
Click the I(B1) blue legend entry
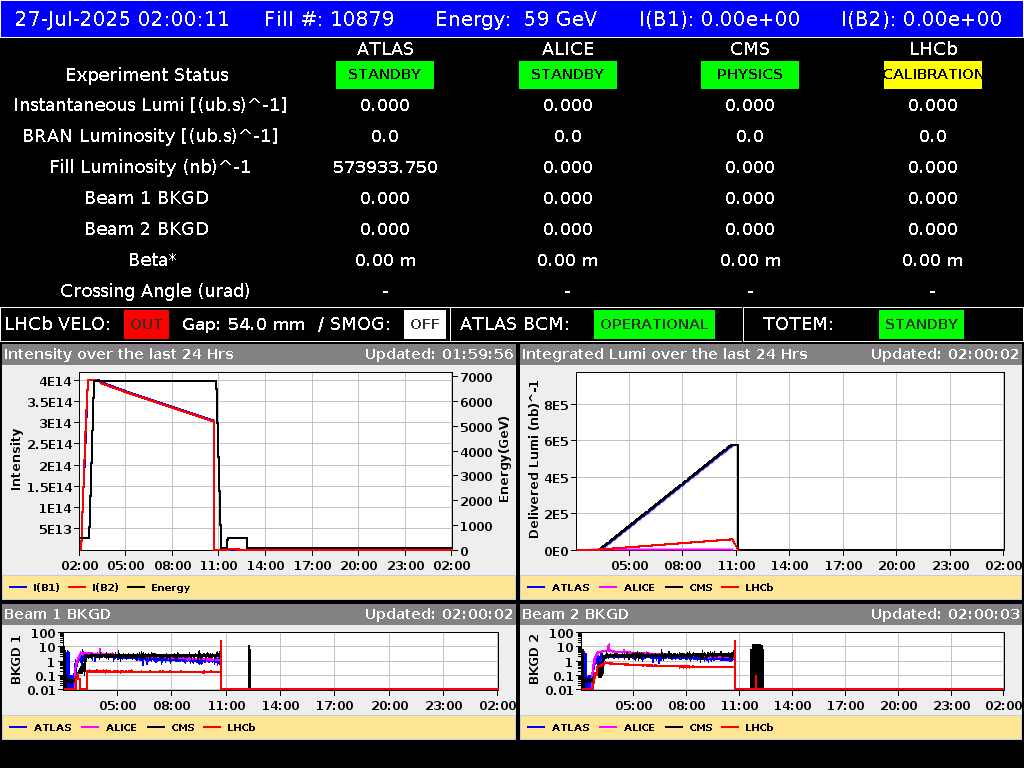coord(34,587)
